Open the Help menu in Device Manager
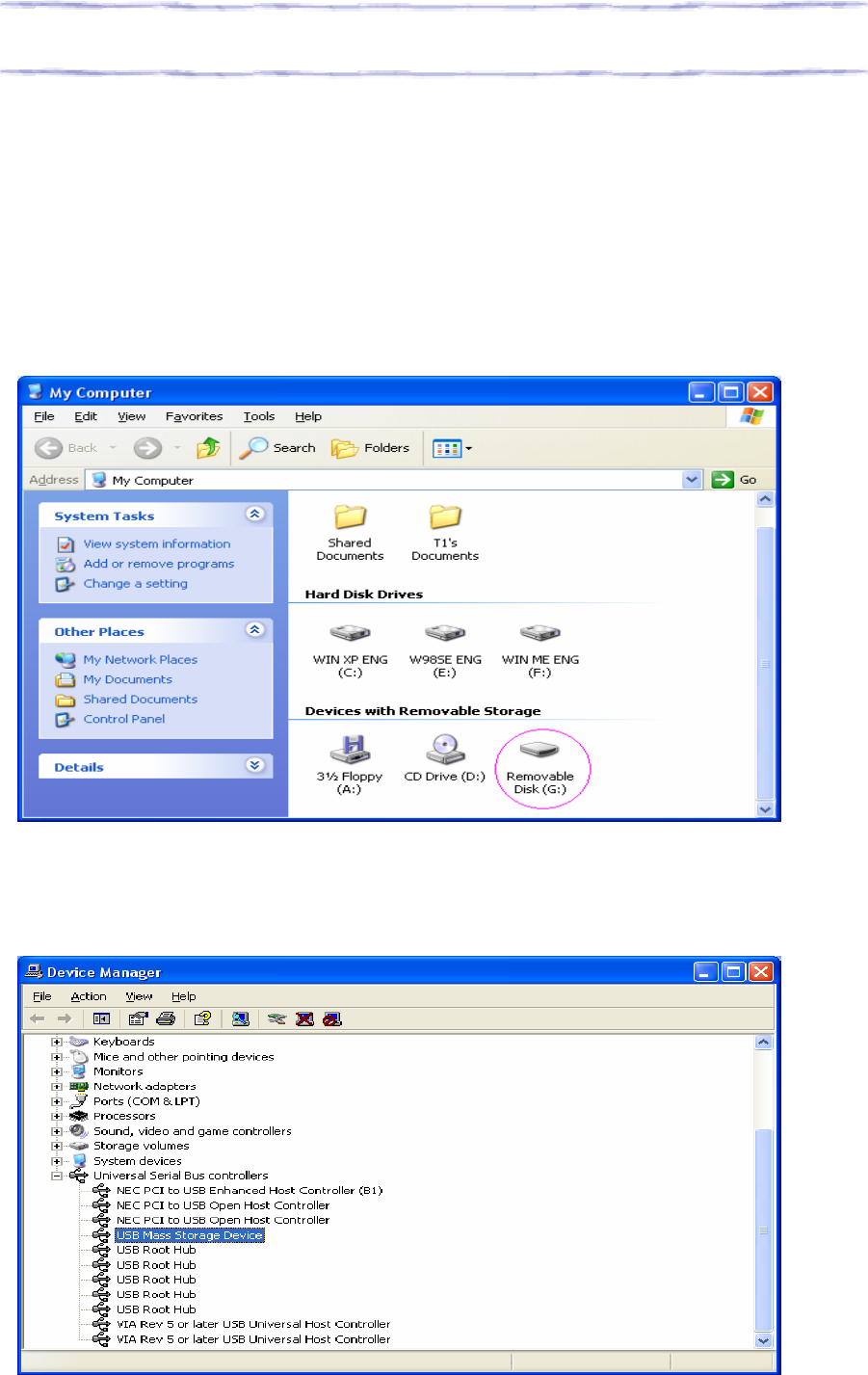 pos(183,996)
